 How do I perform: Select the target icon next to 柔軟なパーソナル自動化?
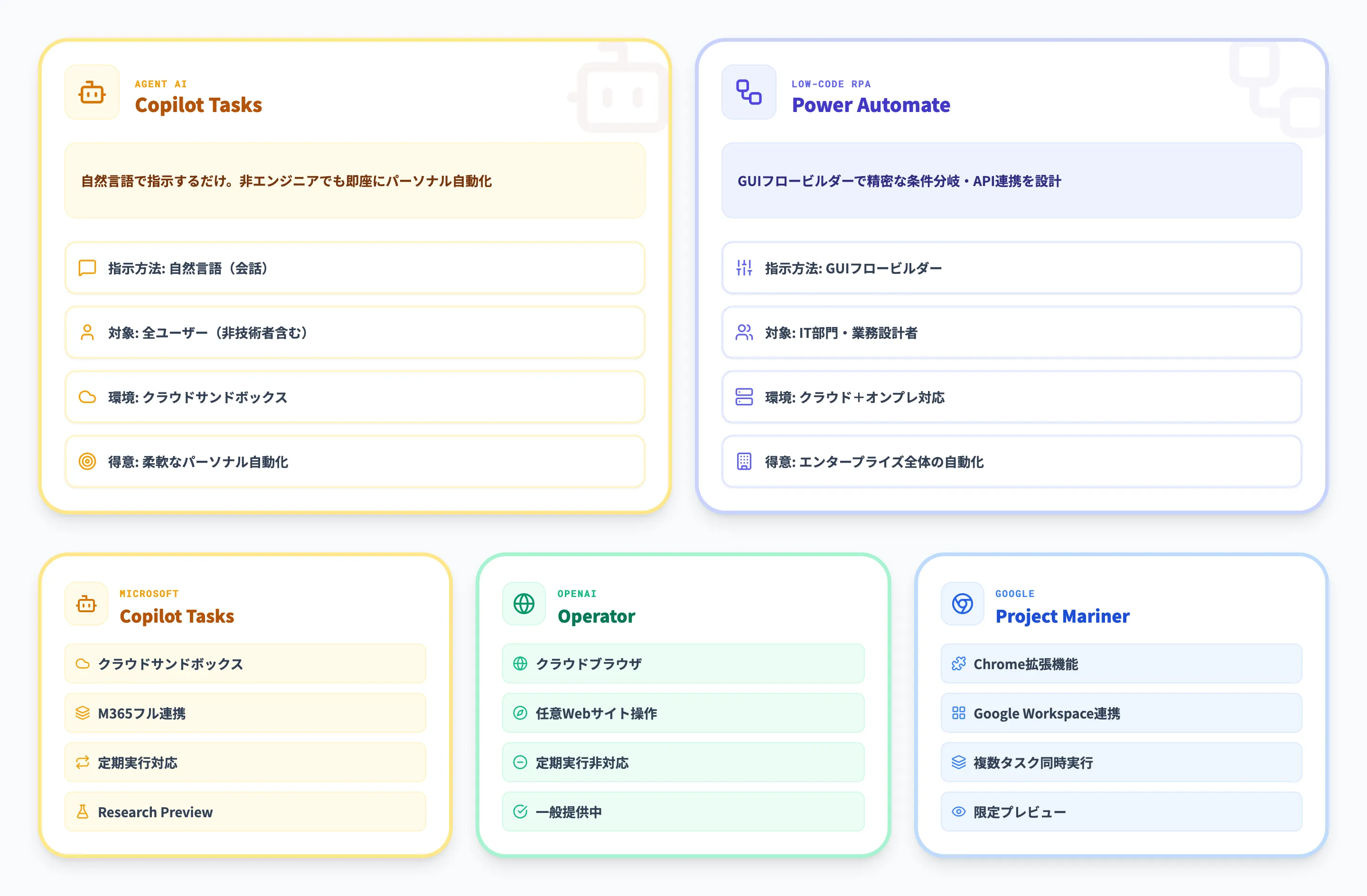pos(87,462)
